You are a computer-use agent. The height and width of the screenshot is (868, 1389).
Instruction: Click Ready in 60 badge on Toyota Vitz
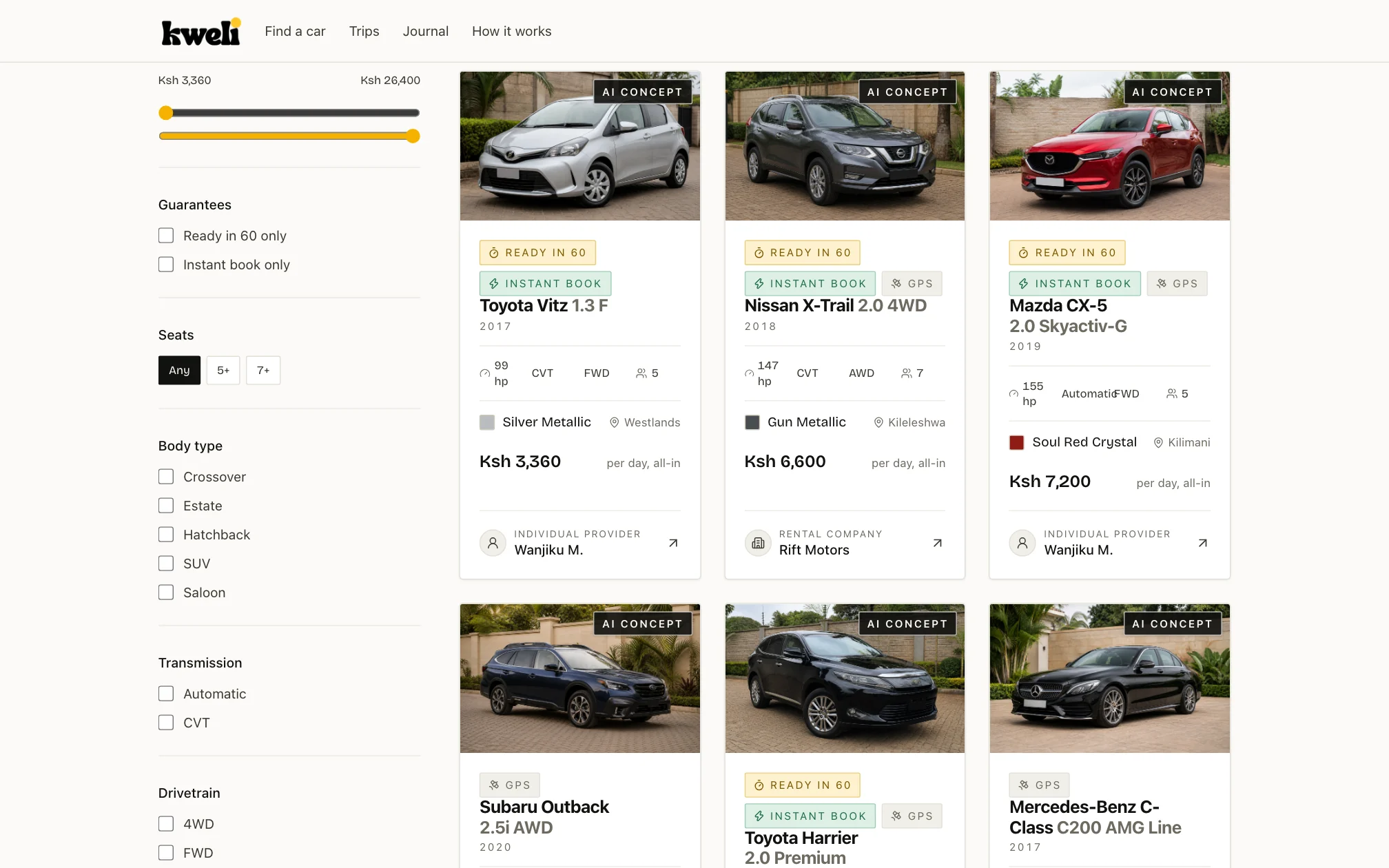(537, 253)
